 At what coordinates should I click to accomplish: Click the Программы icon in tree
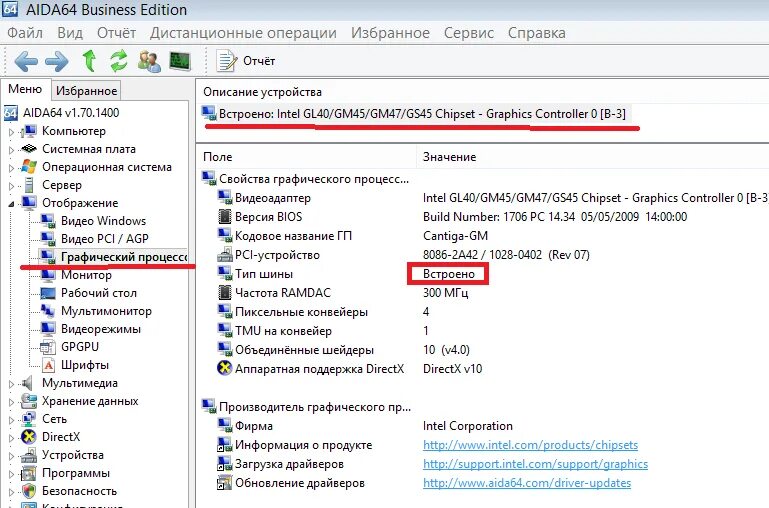tap(29, 474)
